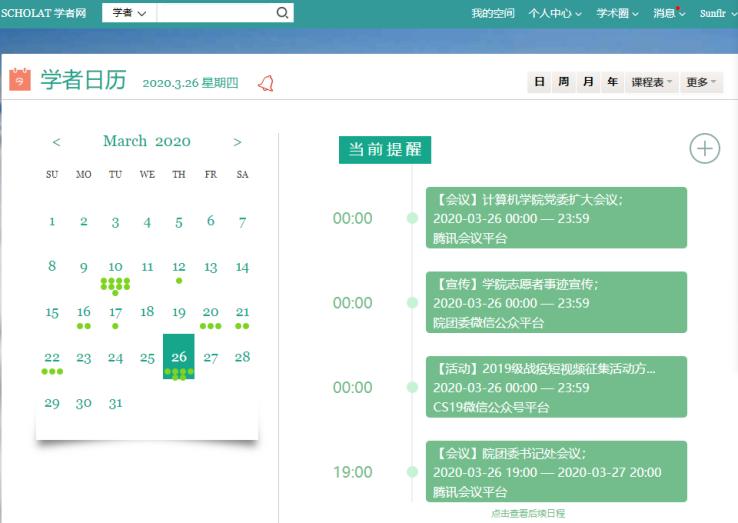The width and height of the screenshot is (738, 523).
Task: Switch to 周 week view
Action: click(564, 82)
